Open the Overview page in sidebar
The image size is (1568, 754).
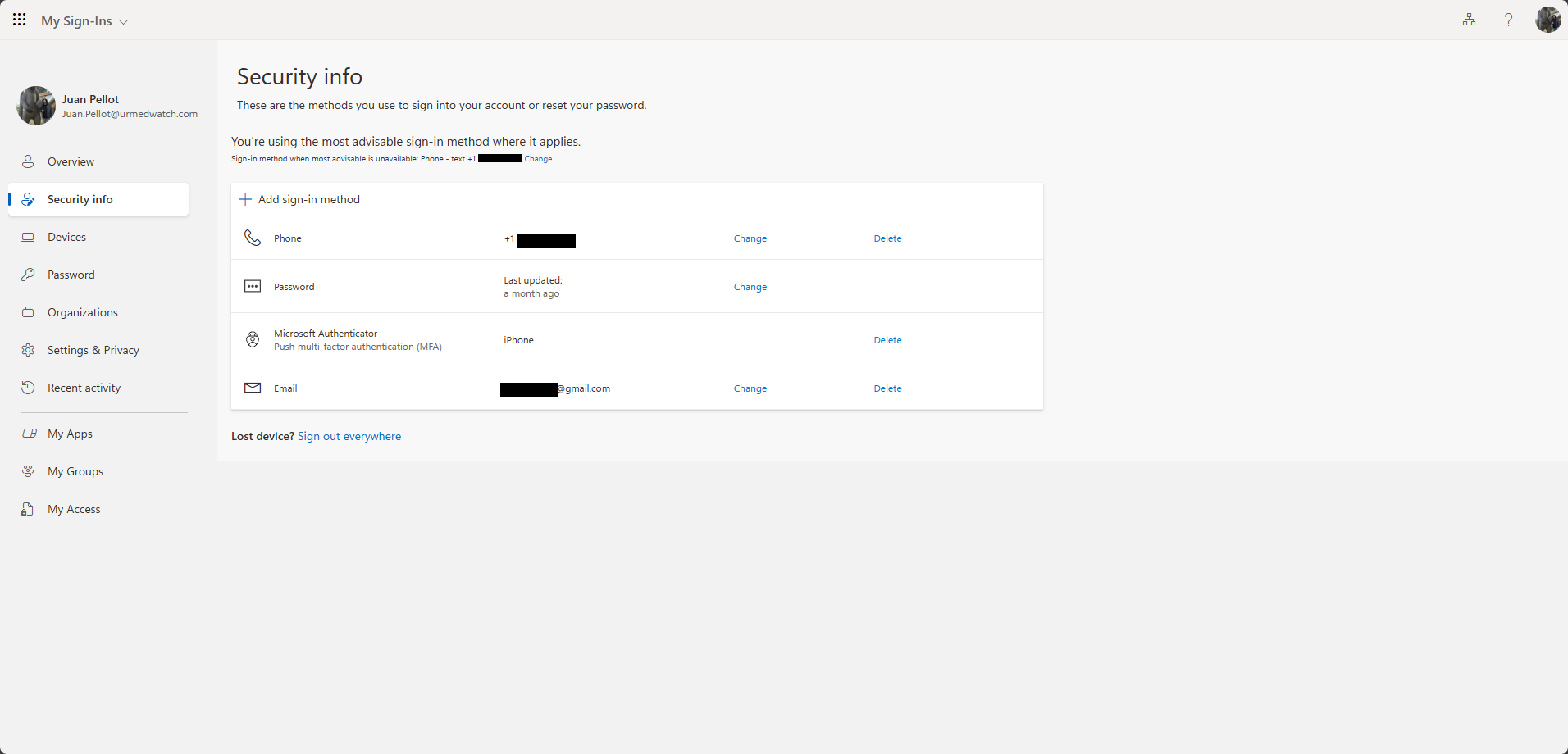click(71, 161)
